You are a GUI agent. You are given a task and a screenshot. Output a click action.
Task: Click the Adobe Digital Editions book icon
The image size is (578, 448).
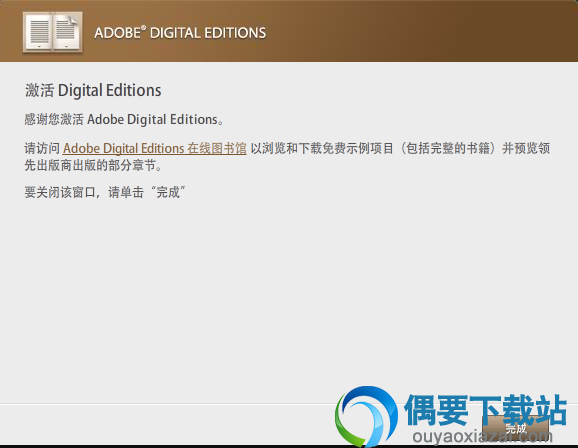(53, 32)
